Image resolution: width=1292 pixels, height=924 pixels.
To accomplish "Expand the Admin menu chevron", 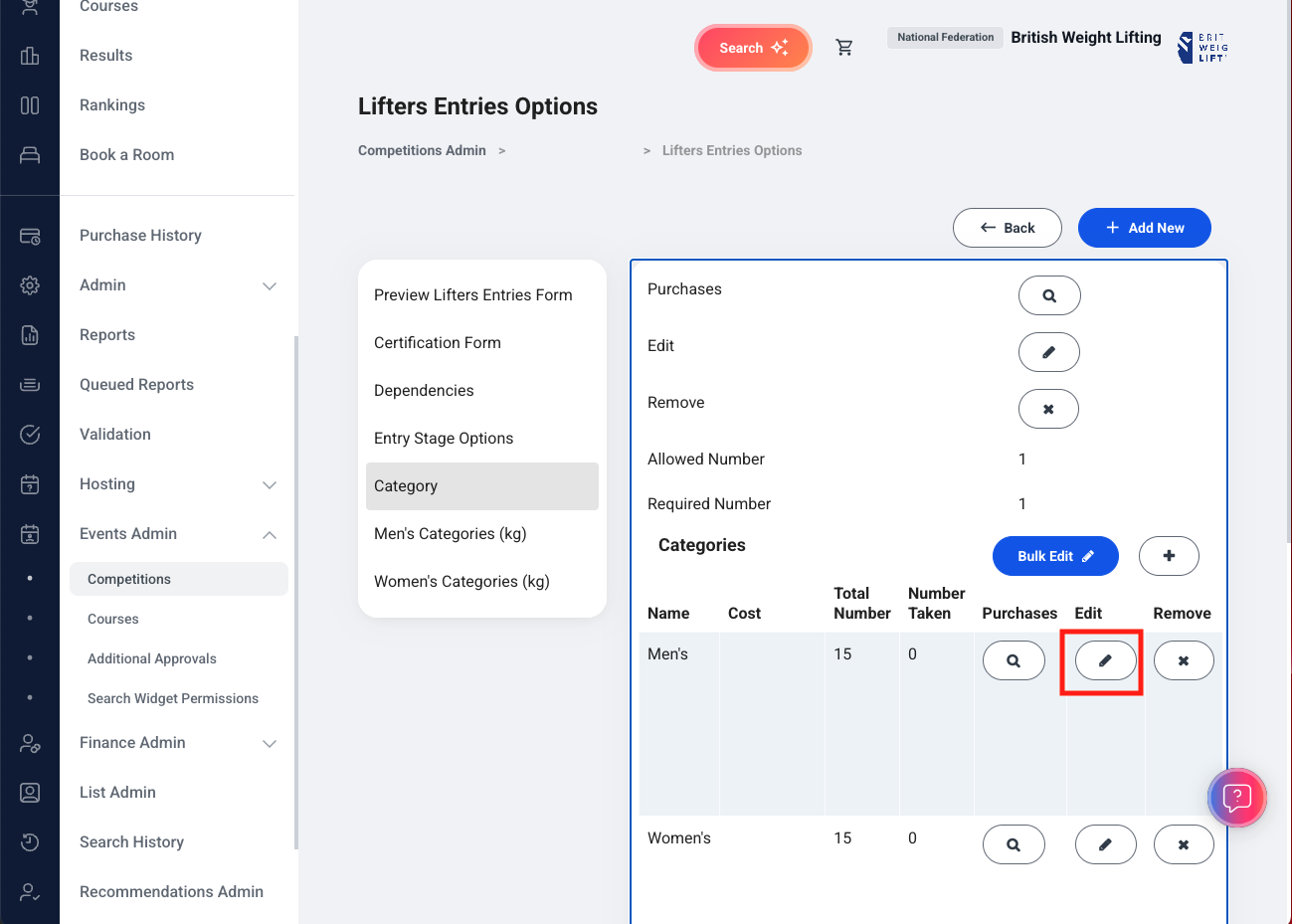I will [x=270, y=286].
